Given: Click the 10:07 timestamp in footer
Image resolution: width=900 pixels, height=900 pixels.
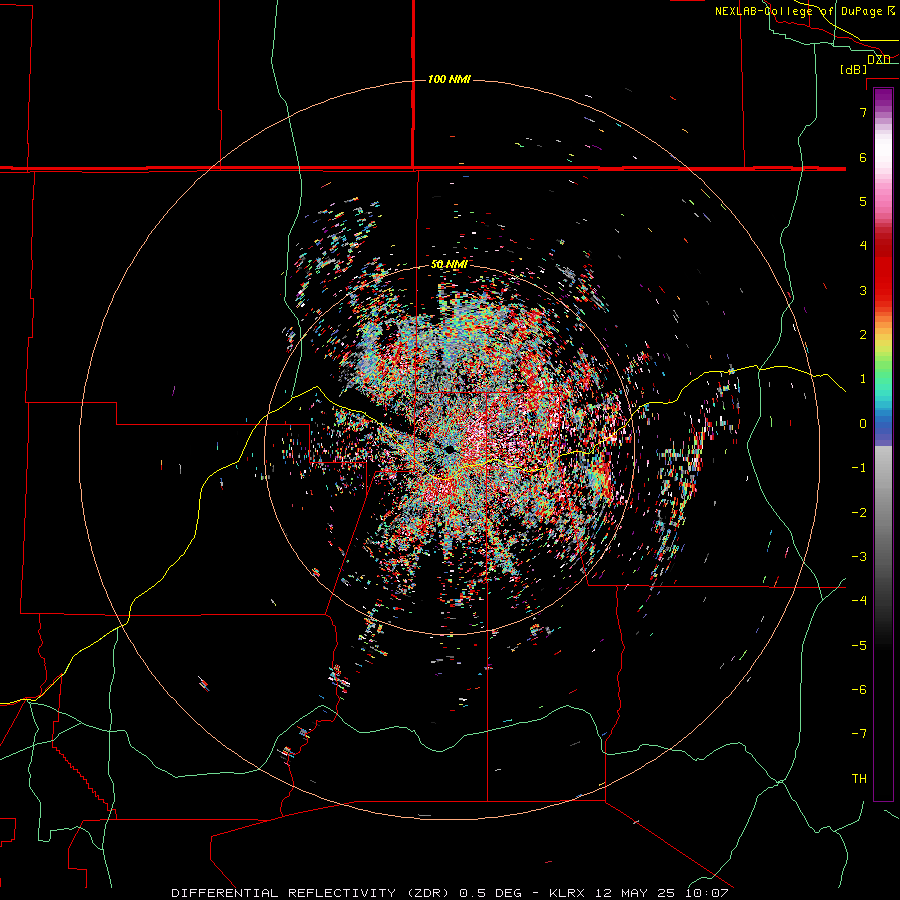Looking at the screenshot, I should point(707,893).
